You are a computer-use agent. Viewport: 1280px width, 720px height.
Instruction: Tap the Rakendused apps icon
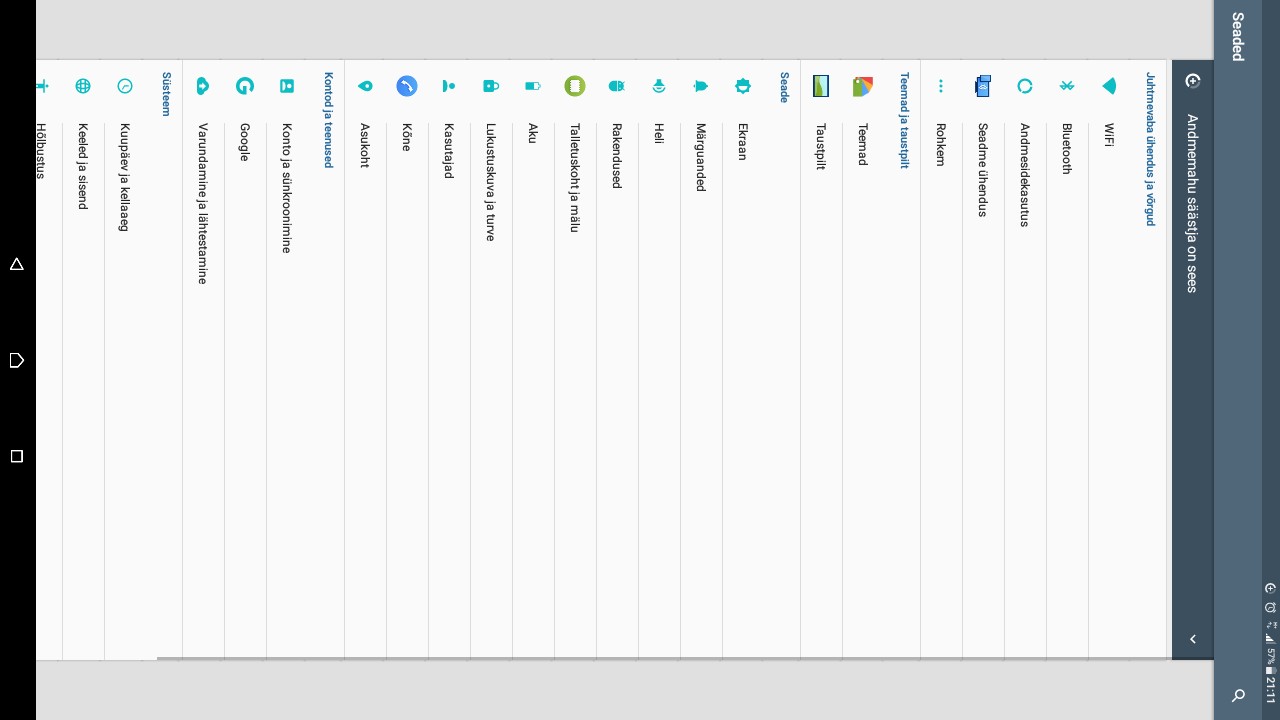point(617,86)
